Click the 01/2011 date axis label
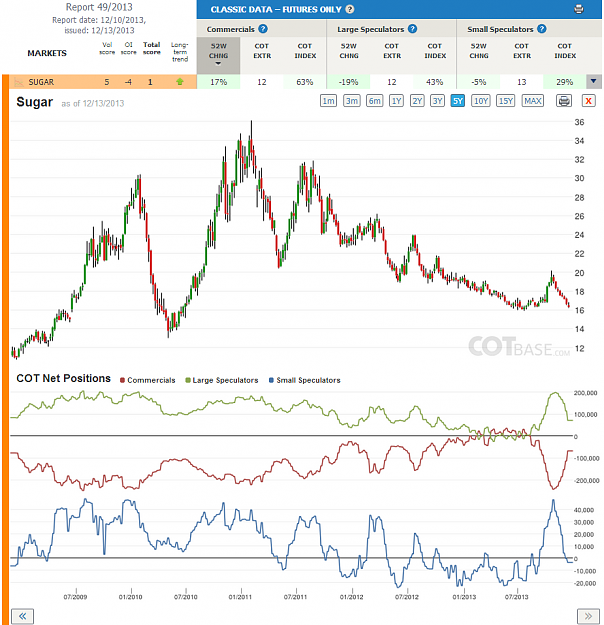This screenshot has width=604, height=625. tap(240, 597)
